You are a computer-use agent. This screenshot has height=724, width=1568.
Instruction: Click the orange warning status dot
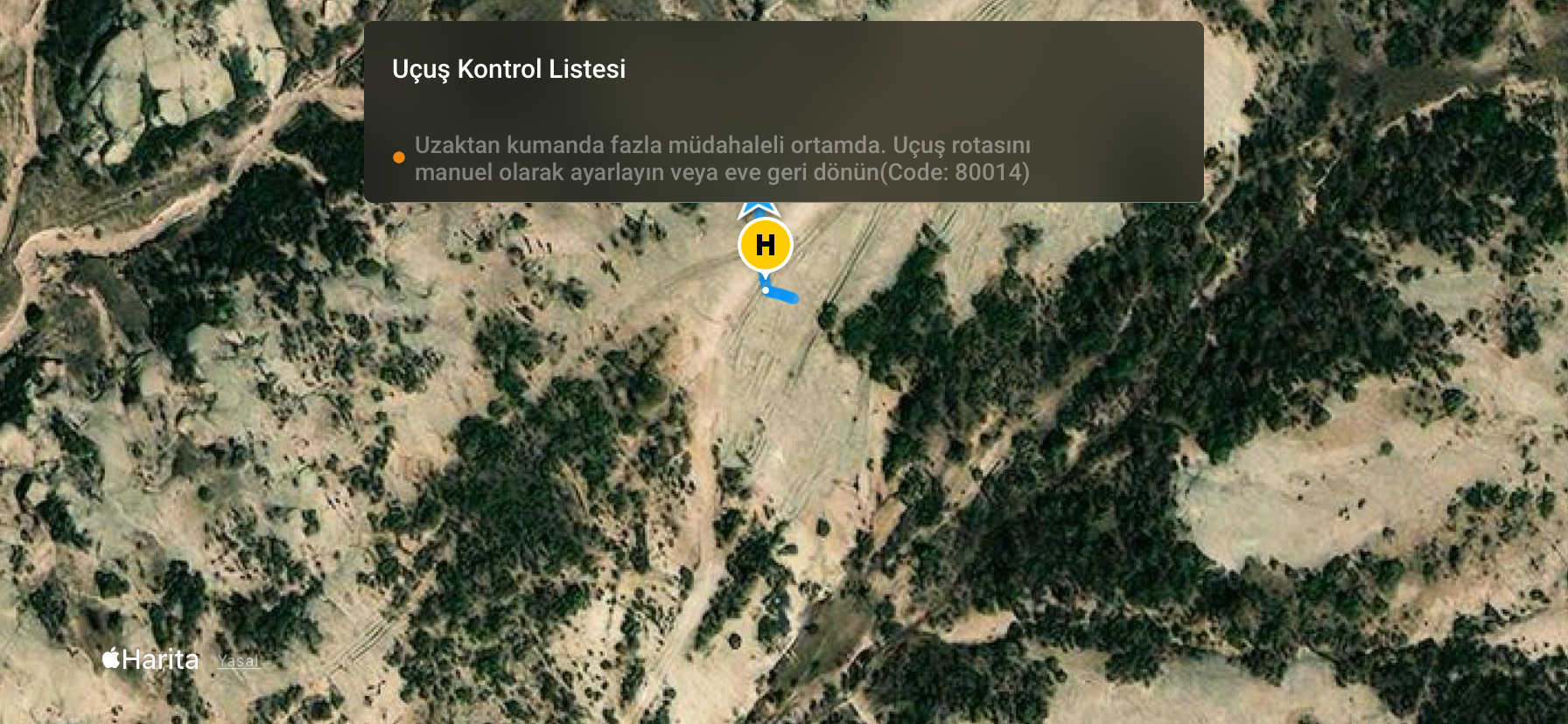pos(399,157)
